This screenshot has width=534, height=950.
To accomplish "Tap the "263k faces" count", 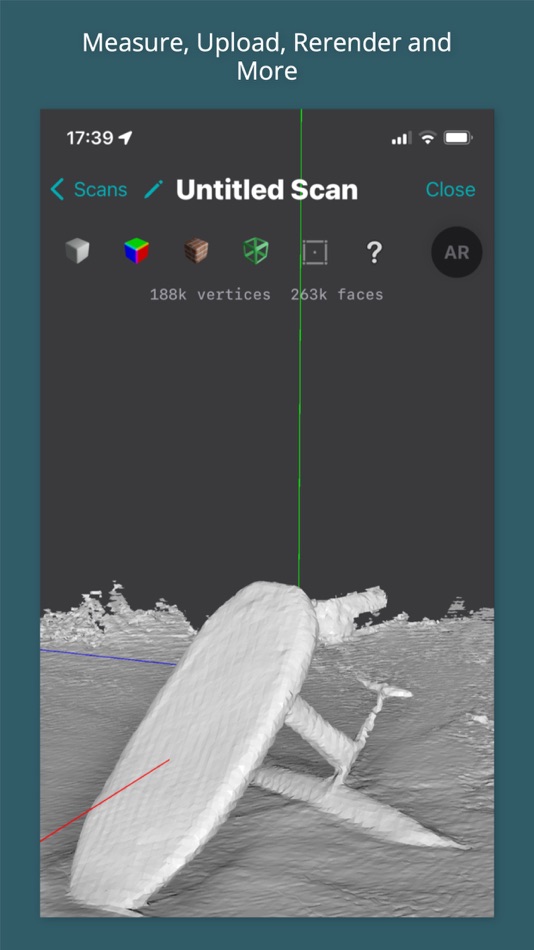I will click(336, 295).
